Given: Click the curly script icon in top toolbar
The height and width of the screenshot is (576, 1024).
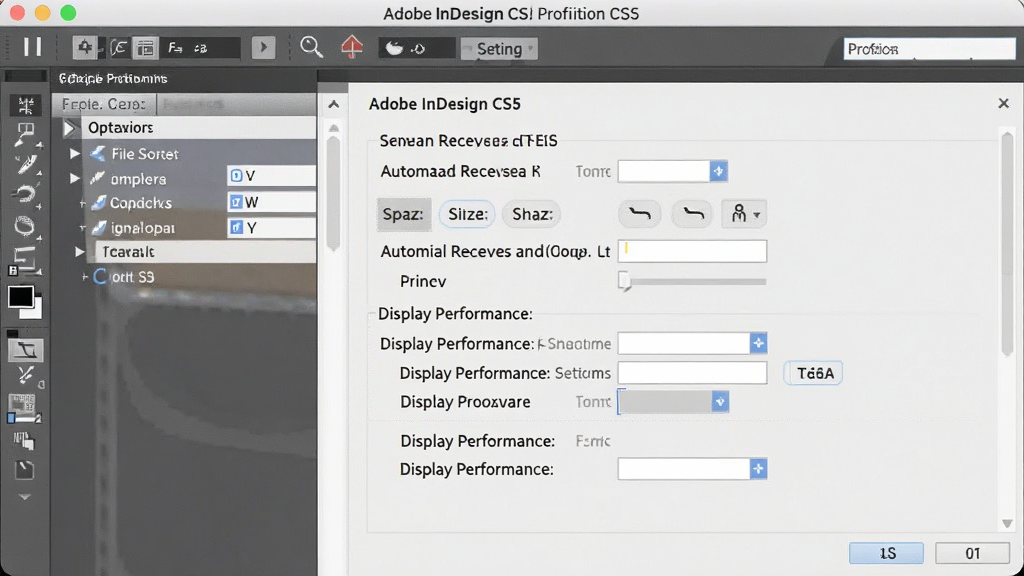Looking at the screenshot, I should coord(118,48).
